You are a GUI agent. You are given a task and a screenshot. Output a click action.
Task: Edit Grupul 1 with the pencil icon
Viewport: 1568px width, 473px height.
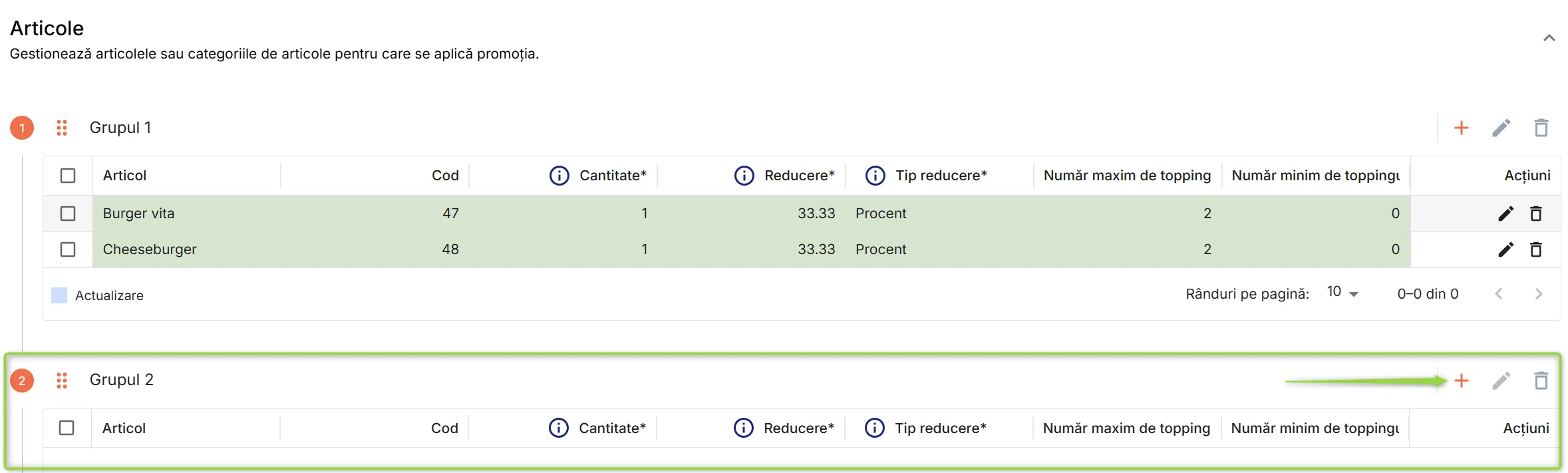click(x=1501, y=128)
